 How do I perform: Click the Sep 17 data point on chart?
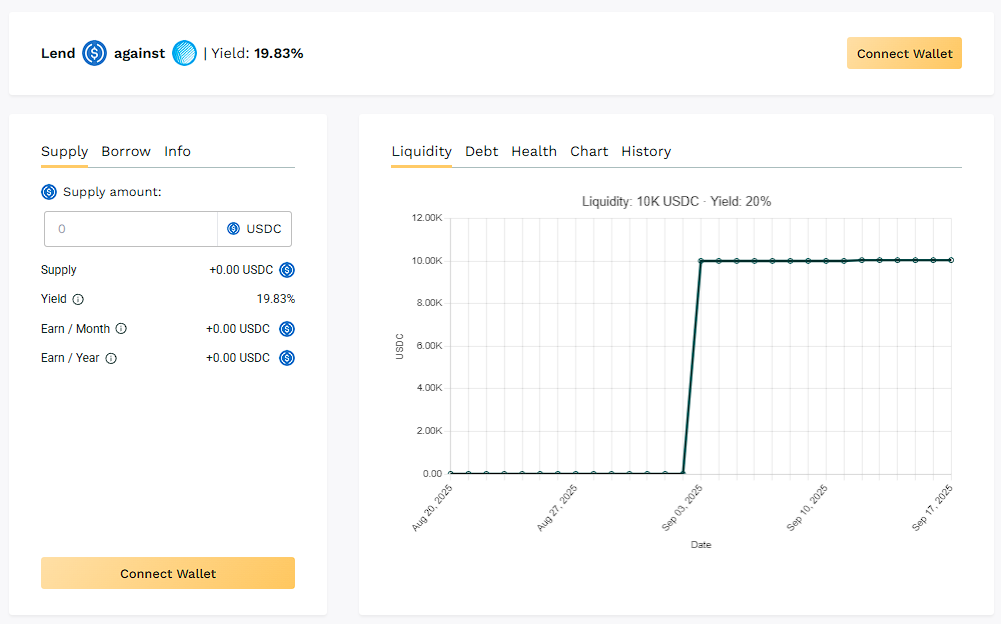point(950,260)
